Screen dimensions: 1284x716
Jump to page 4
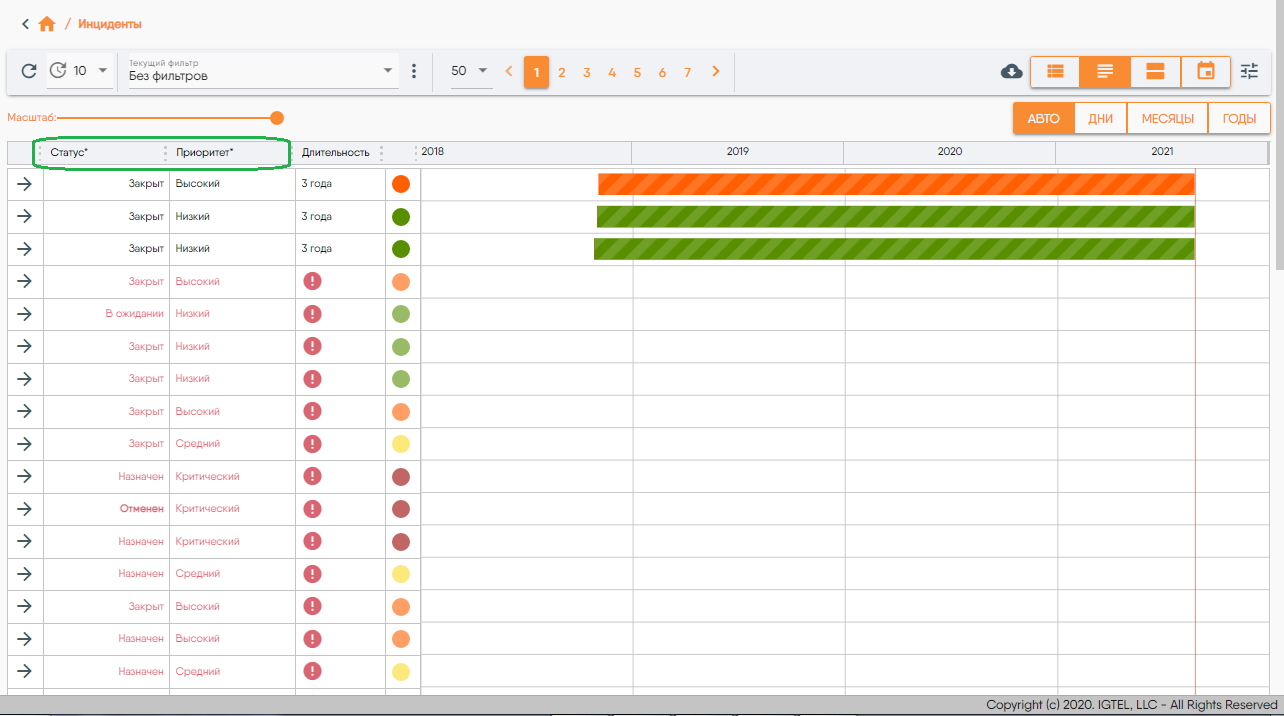click(x=612, y=72)
